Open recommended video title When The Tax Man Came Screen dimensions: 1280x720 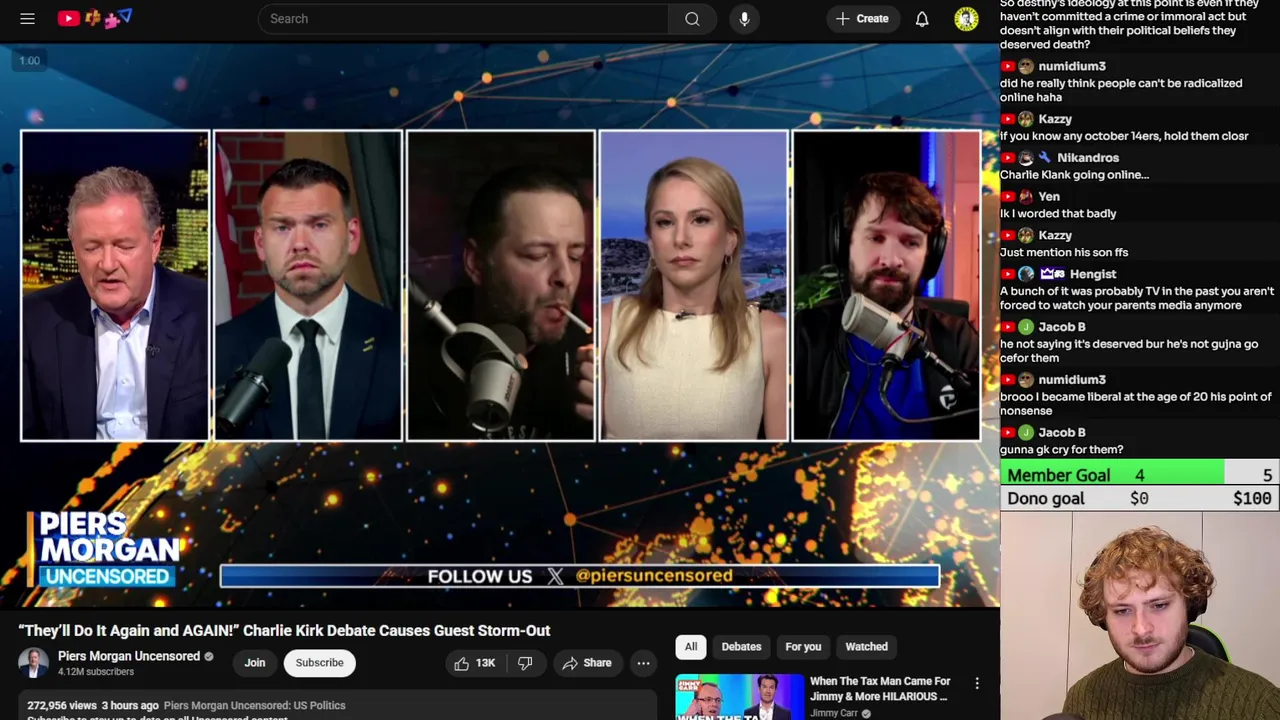(880, 689)
